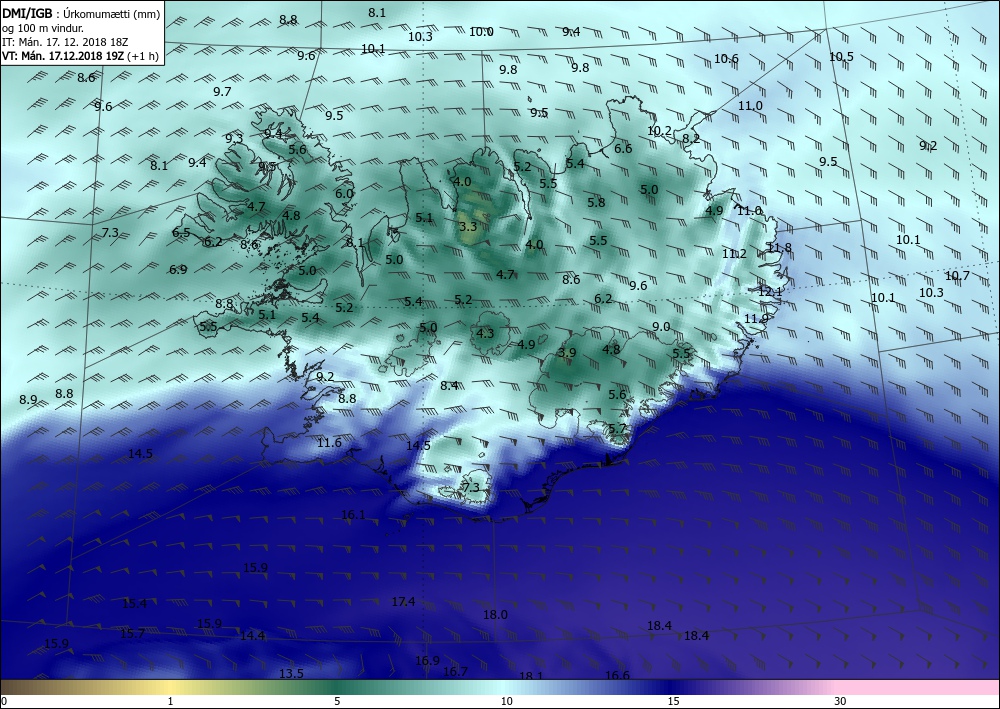The width and height of the screenshot is (1000, 709).
Task: Click the value 4.3 on the map
Action: tap(485, 333)
